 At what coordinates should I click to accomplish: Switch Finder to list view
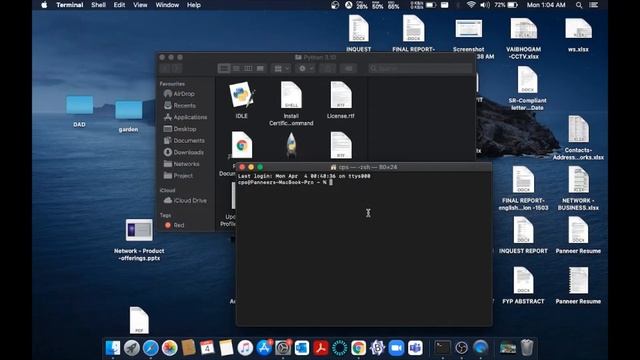pos(236,68)
